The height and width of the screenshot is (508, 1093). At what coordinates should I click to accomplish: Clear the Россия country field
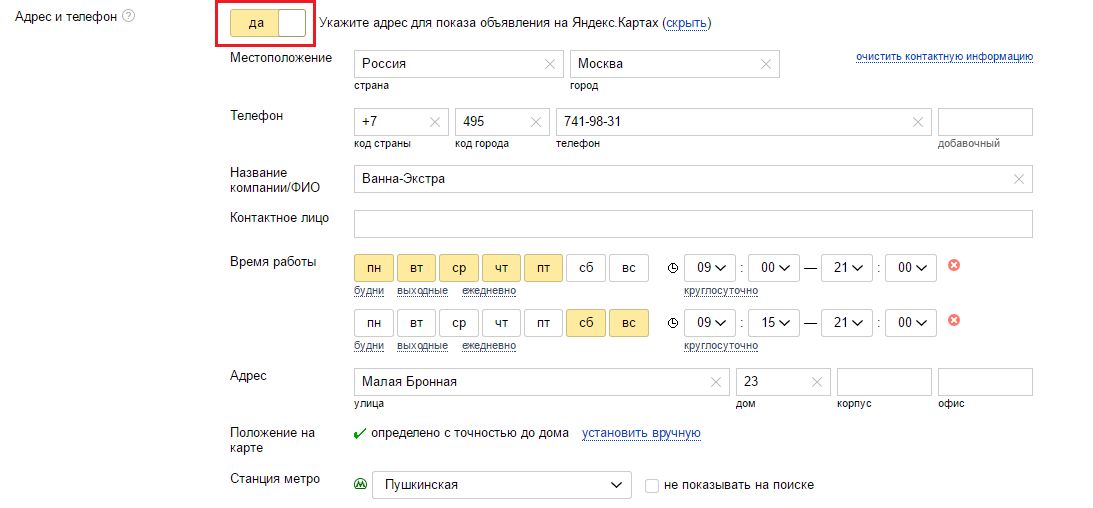coord(549,64)
